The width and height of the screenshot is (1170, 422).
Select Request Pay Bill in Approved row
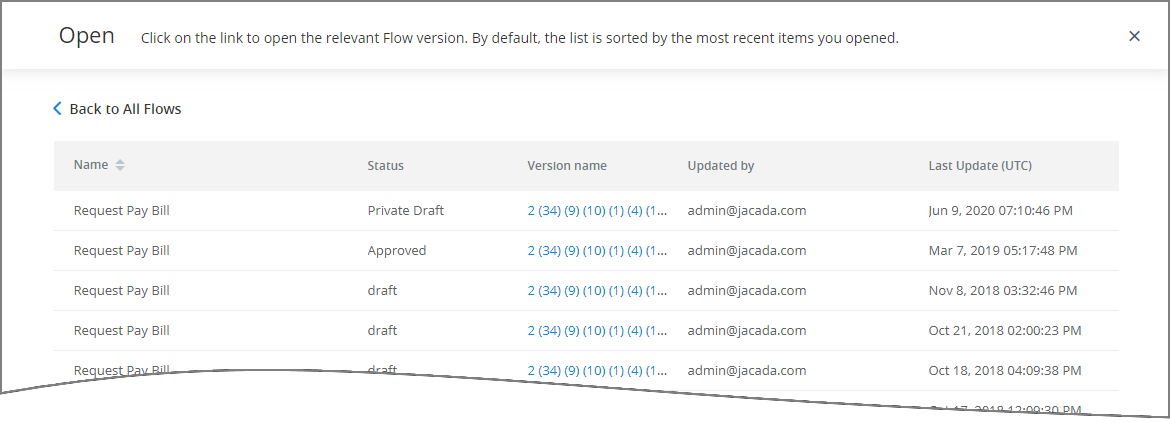click(x=122, y=251)
